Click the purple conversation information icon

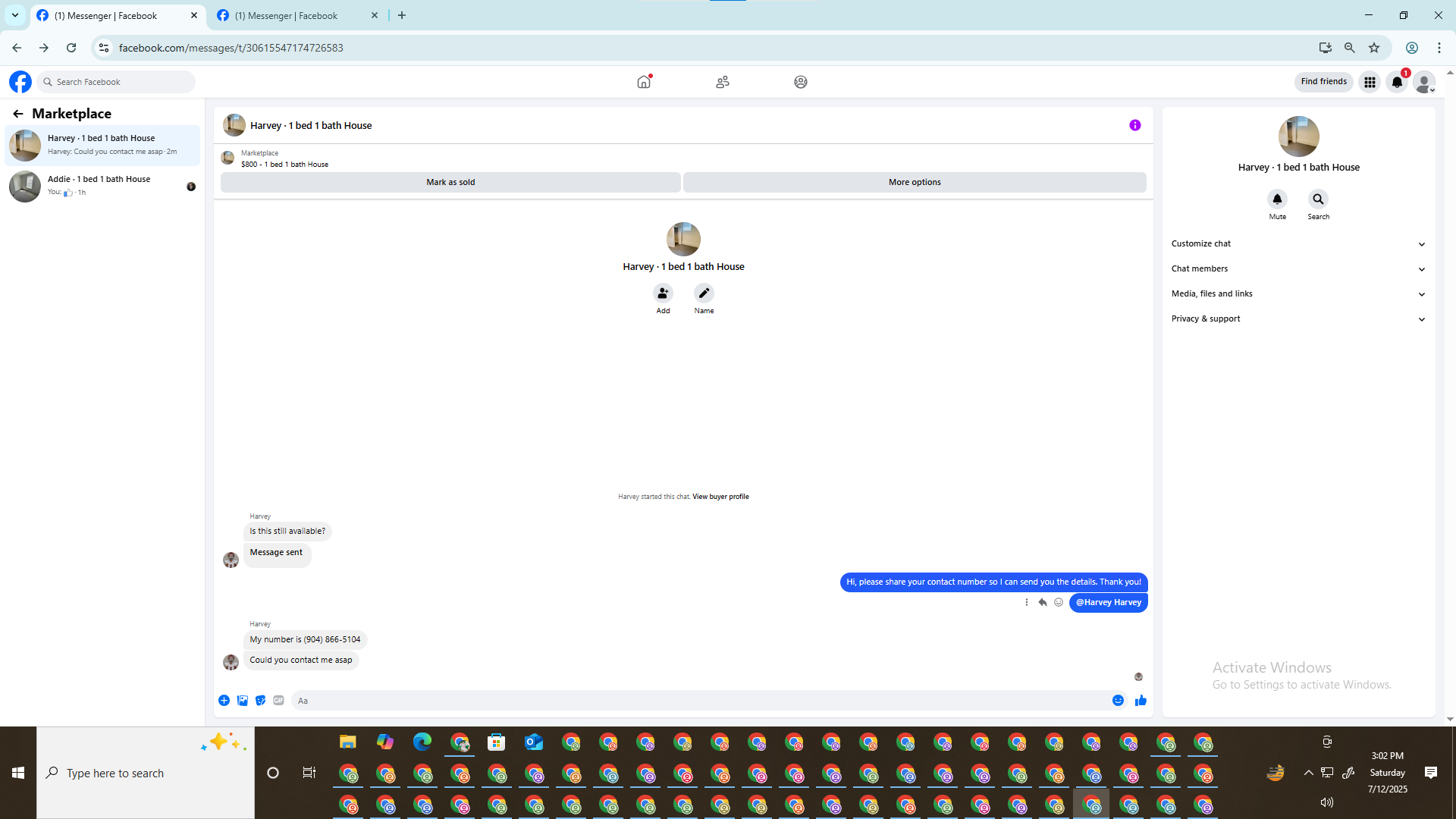(x=1134, y=126)
